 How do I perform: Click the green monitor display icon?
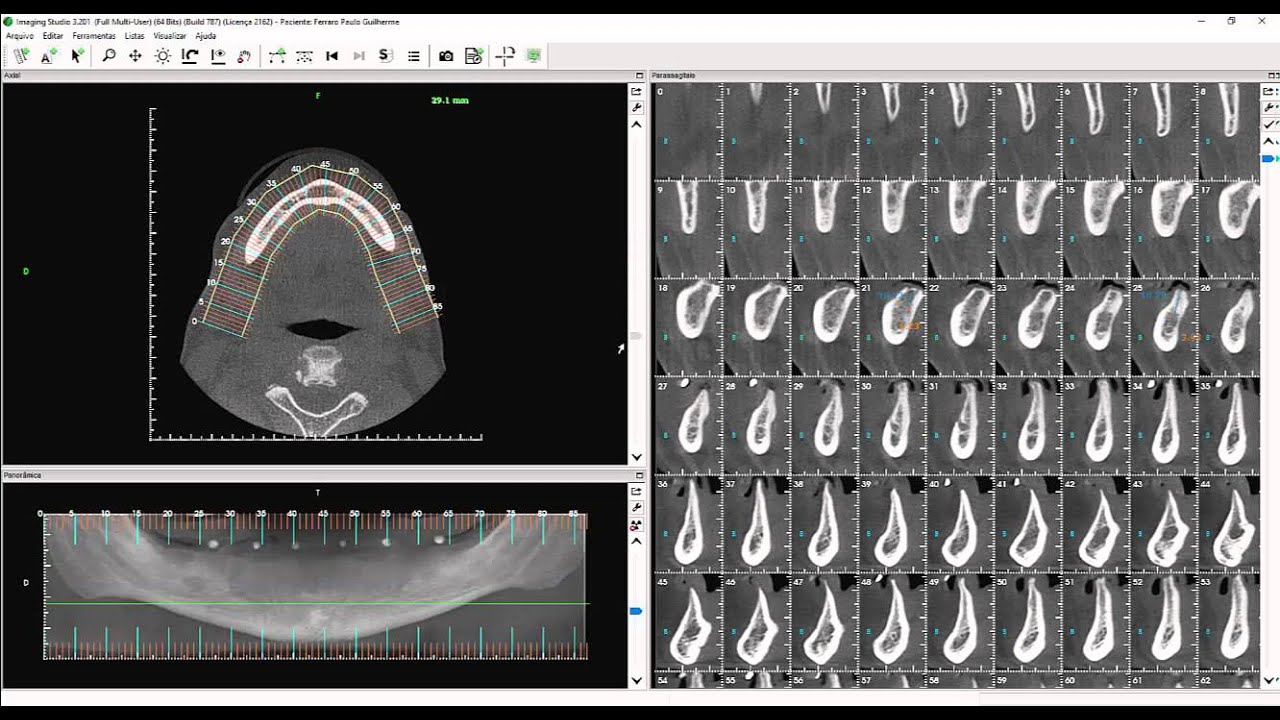pyautogui.click(x=534, y=56)
